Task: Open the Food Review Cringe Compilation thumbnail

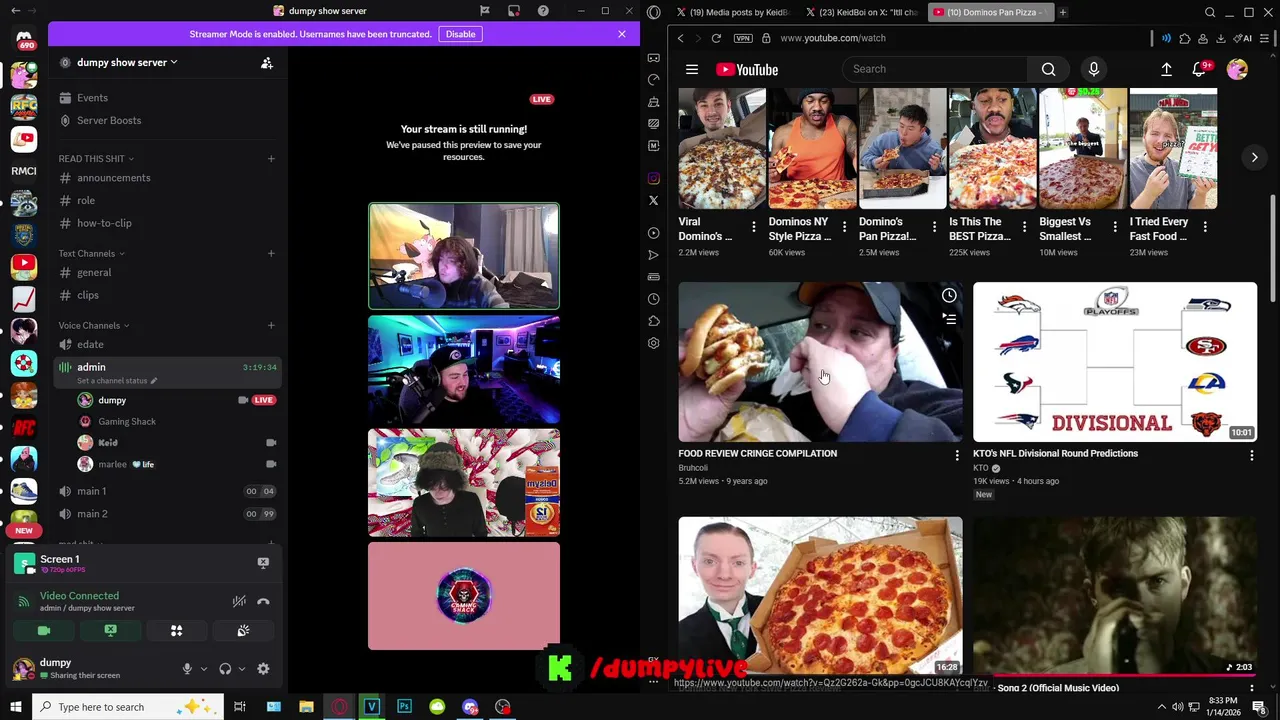Action: click(x=820, y=362)
